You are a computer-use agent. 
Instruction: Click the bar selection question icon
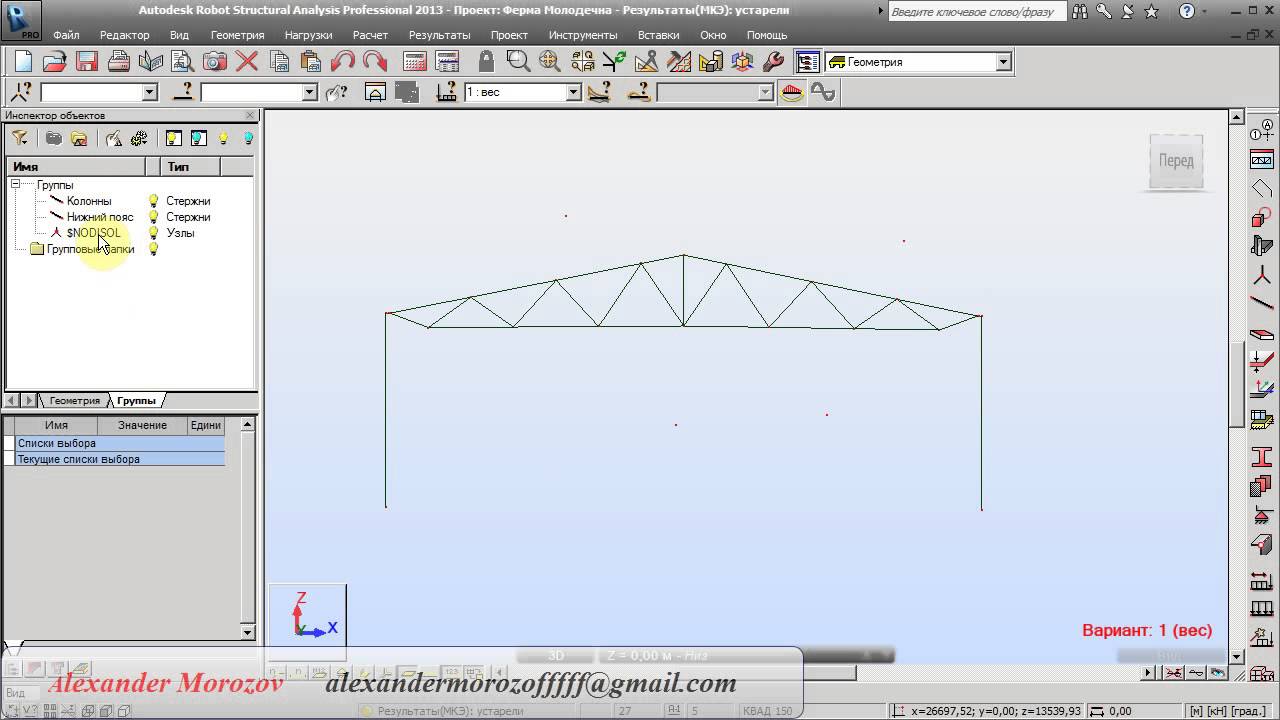pyautogui.click(x=183, y=92)
